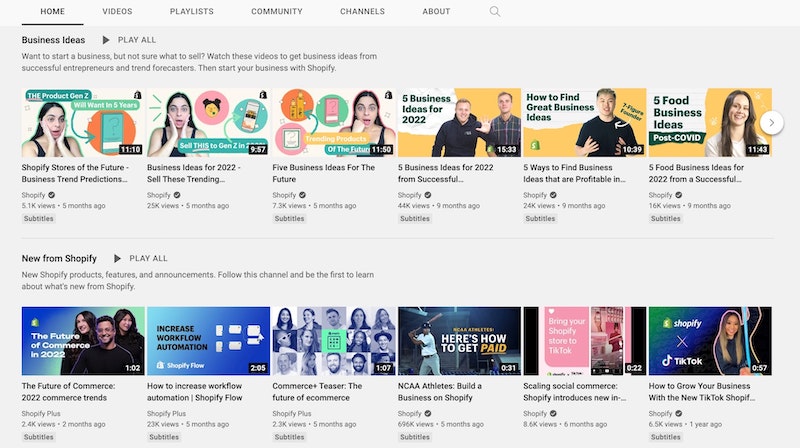This screenshot has width=800, height=448.
Task: View the ABOUT tab
Action: click(x=436, y=11)
